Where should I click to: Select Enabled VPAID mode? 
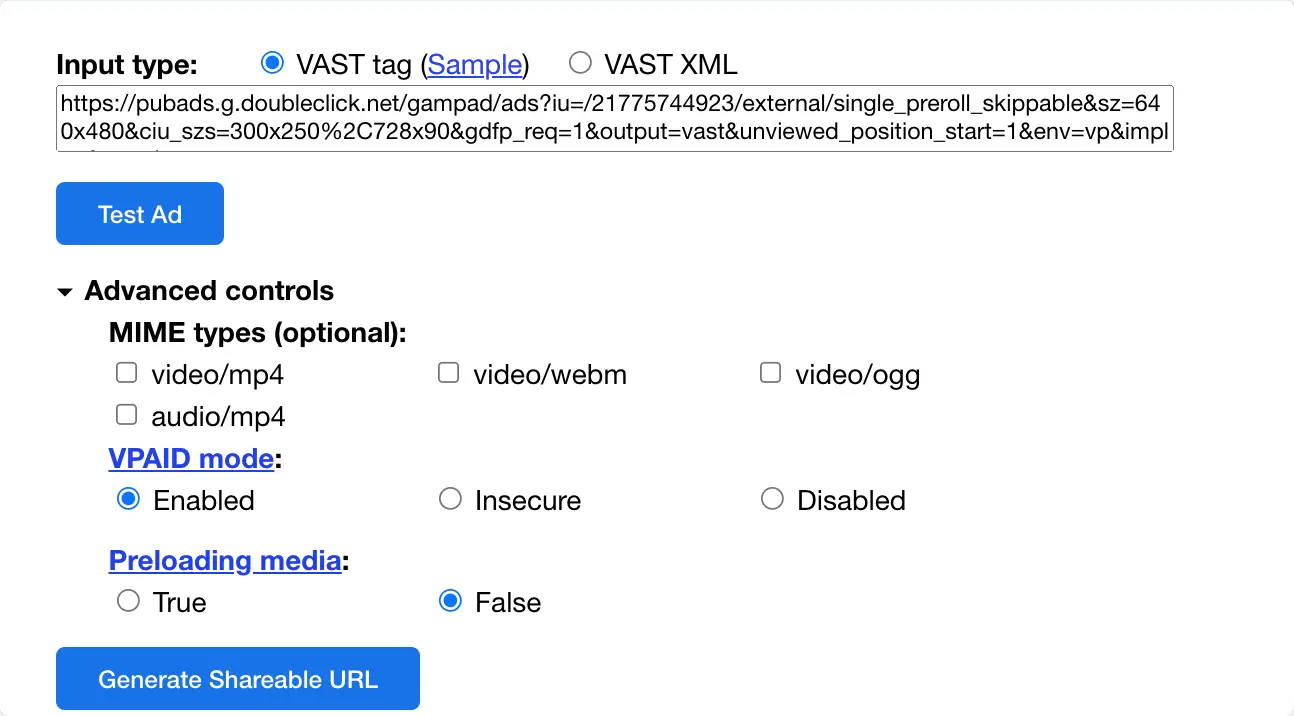coord(128,499)
